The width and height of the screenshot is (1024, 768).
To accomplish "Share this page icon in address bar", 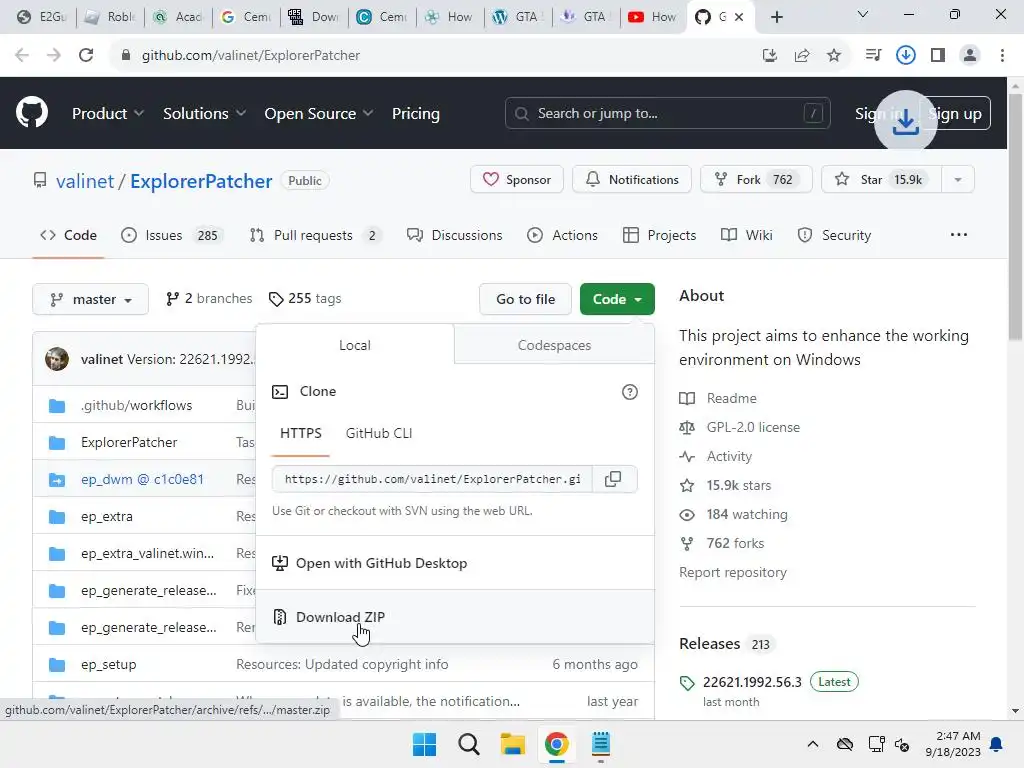I will (802, 56).
